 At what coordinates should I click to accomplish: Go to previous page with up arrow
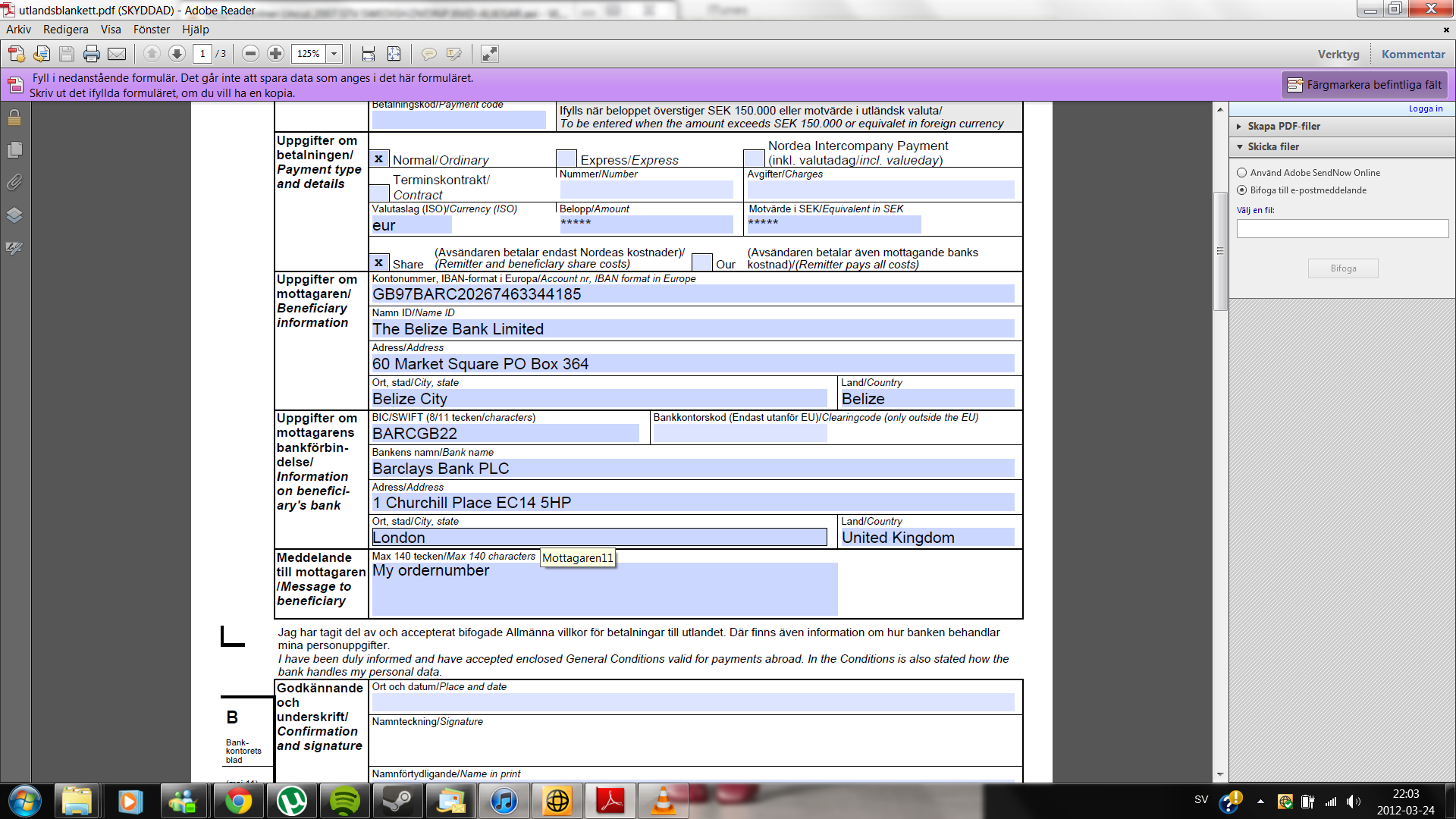[x=152, y=54]
